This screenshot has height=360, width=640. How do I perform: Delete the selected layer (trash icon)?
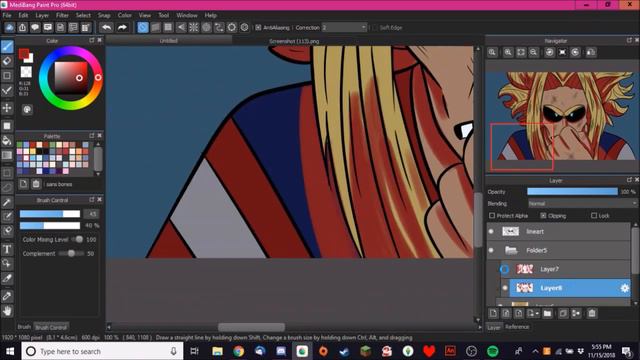coord(592,313)
